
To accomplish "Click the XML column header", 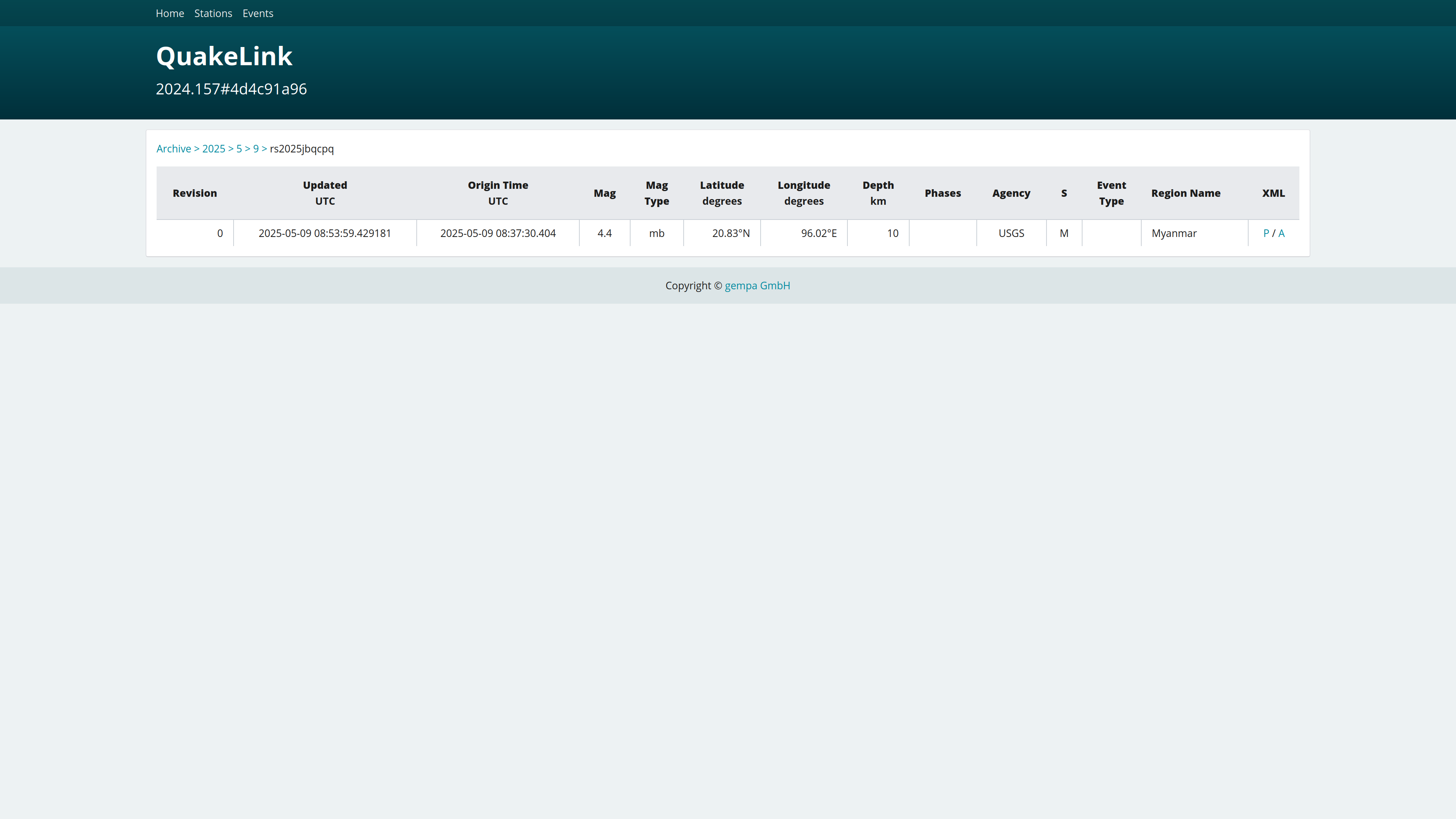I will [x=1274, y=193].
